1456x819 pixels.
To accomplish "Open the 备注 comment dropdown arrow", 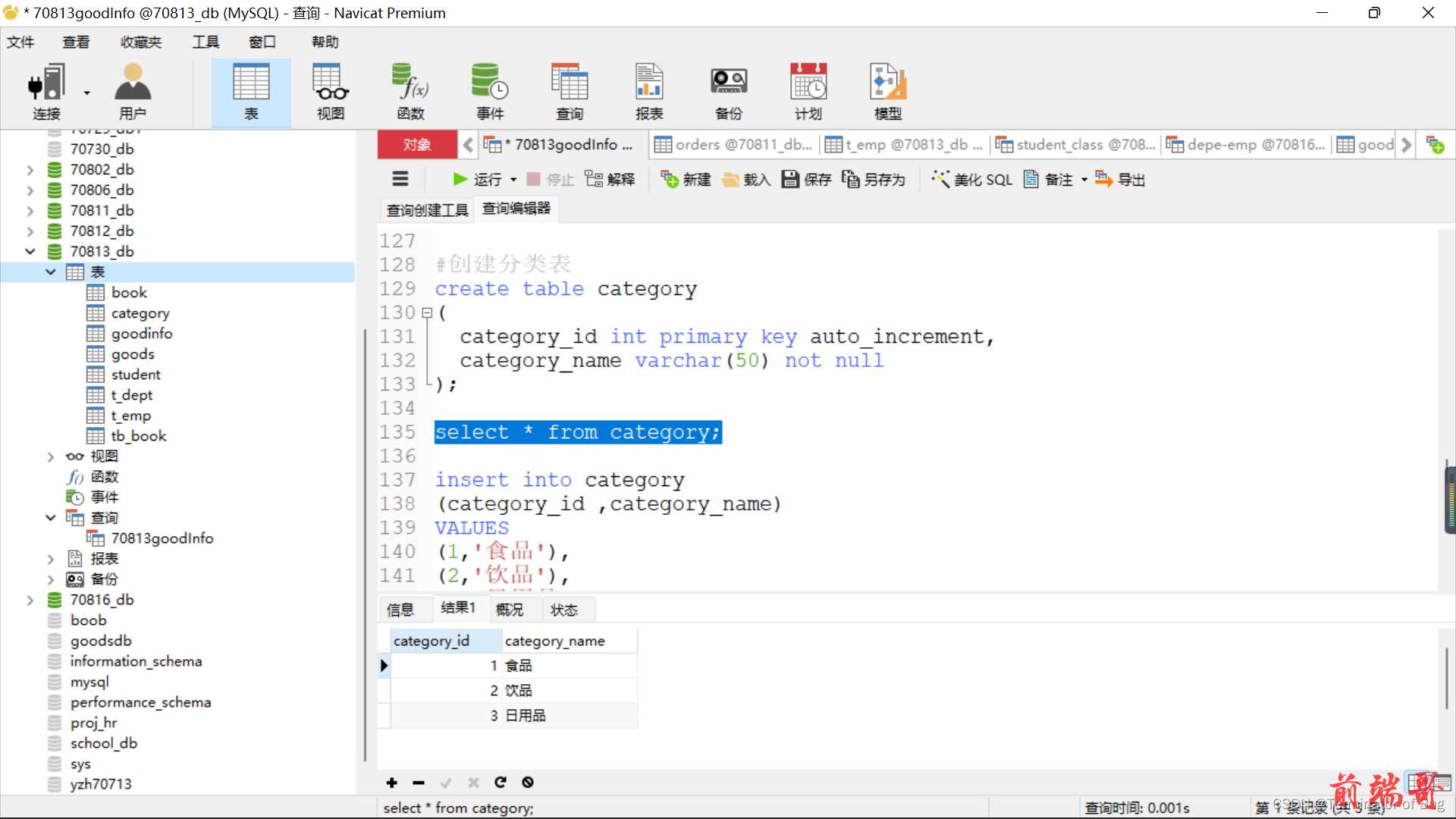I will click(x=1084, y=180).
